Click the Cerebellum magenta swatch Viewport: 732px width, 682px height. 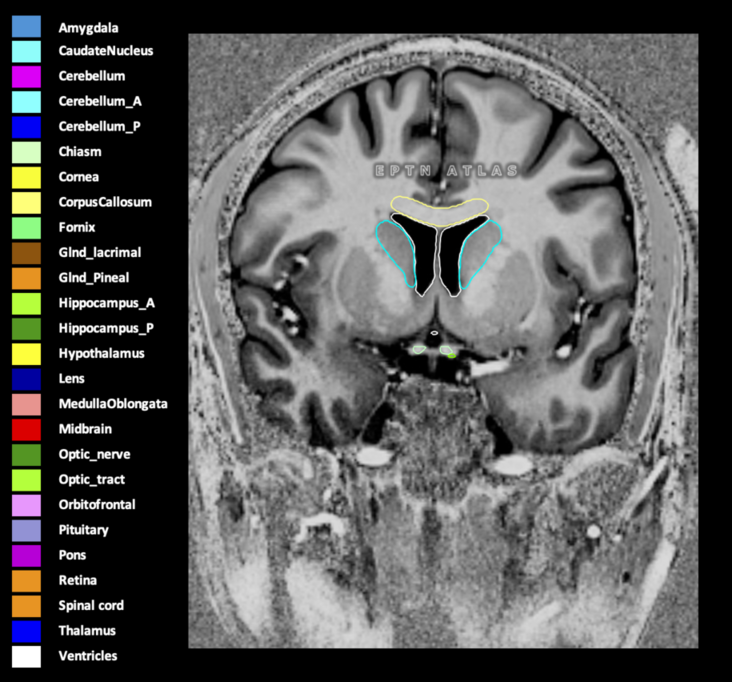pyautogui.click(x=26, y=77)
